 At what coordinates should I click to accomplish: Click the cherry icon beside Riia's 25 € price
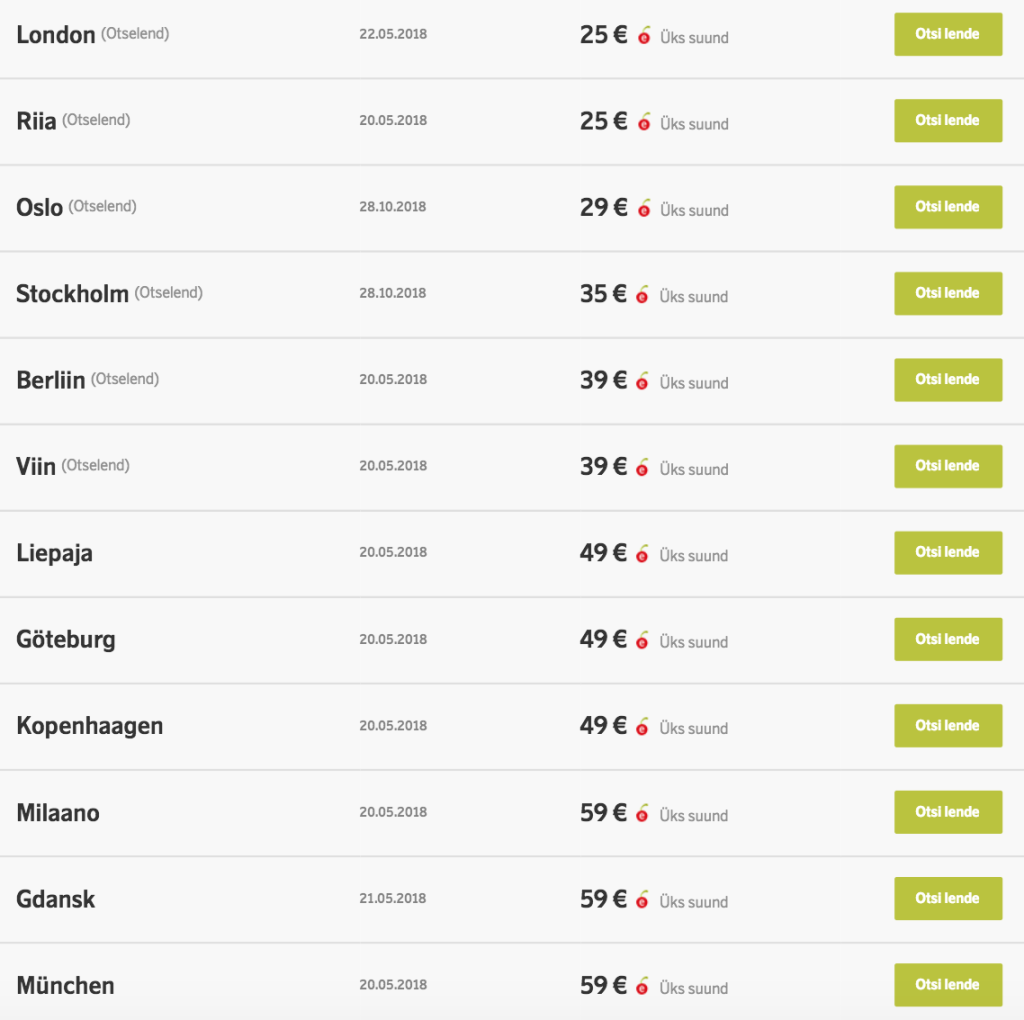pyautogui.click(x=644, y=123)
